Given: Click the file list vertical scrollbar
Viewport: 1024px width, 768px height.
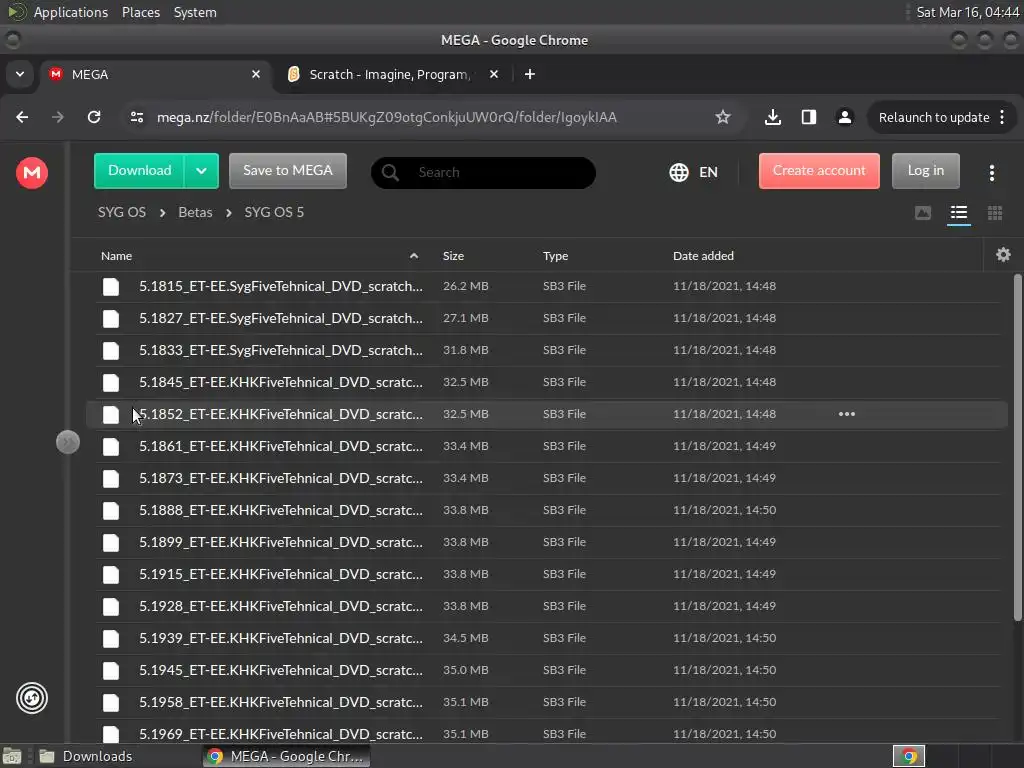Looking at the screenshot, I should coord(1017,448).
